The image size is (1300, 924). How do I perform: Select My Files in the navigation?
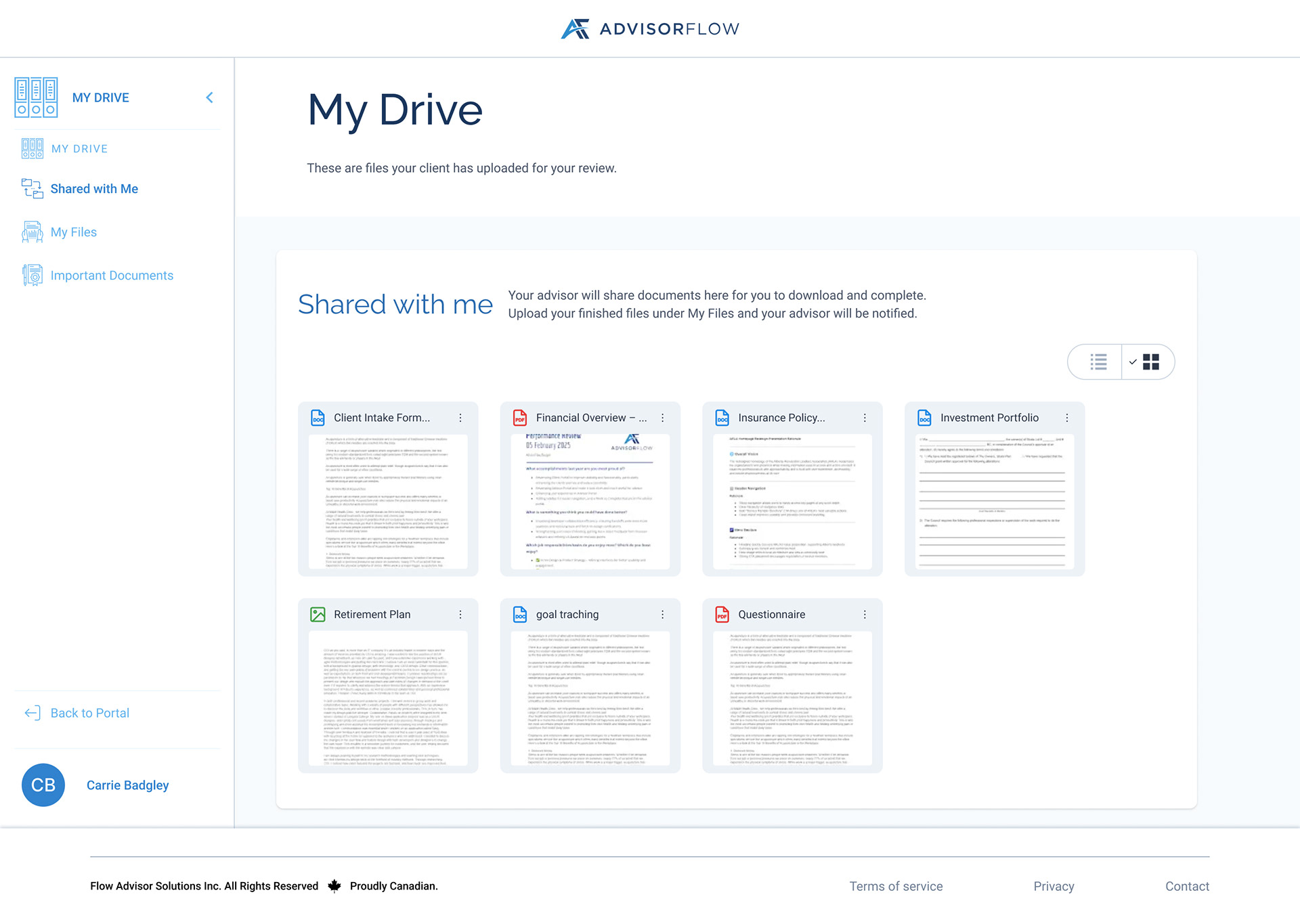(x=73, y=232)
